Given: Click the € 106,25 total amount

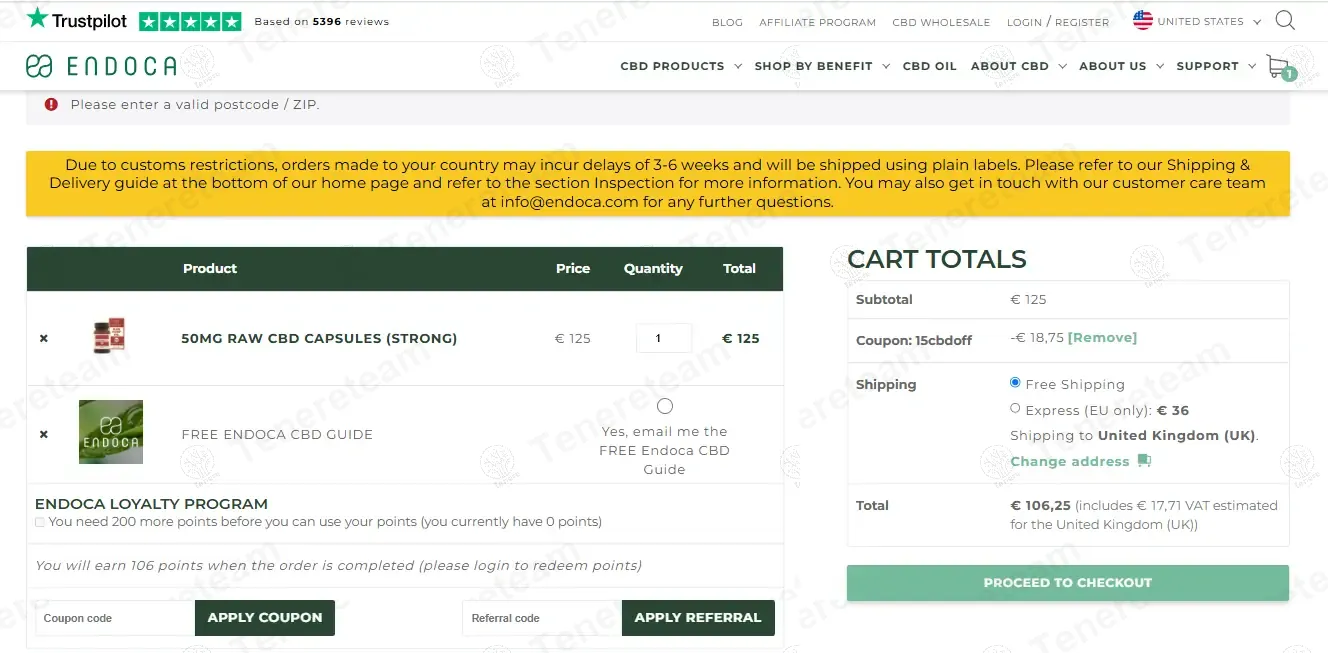Looking at the screenshot, I should click(1040, 505).
